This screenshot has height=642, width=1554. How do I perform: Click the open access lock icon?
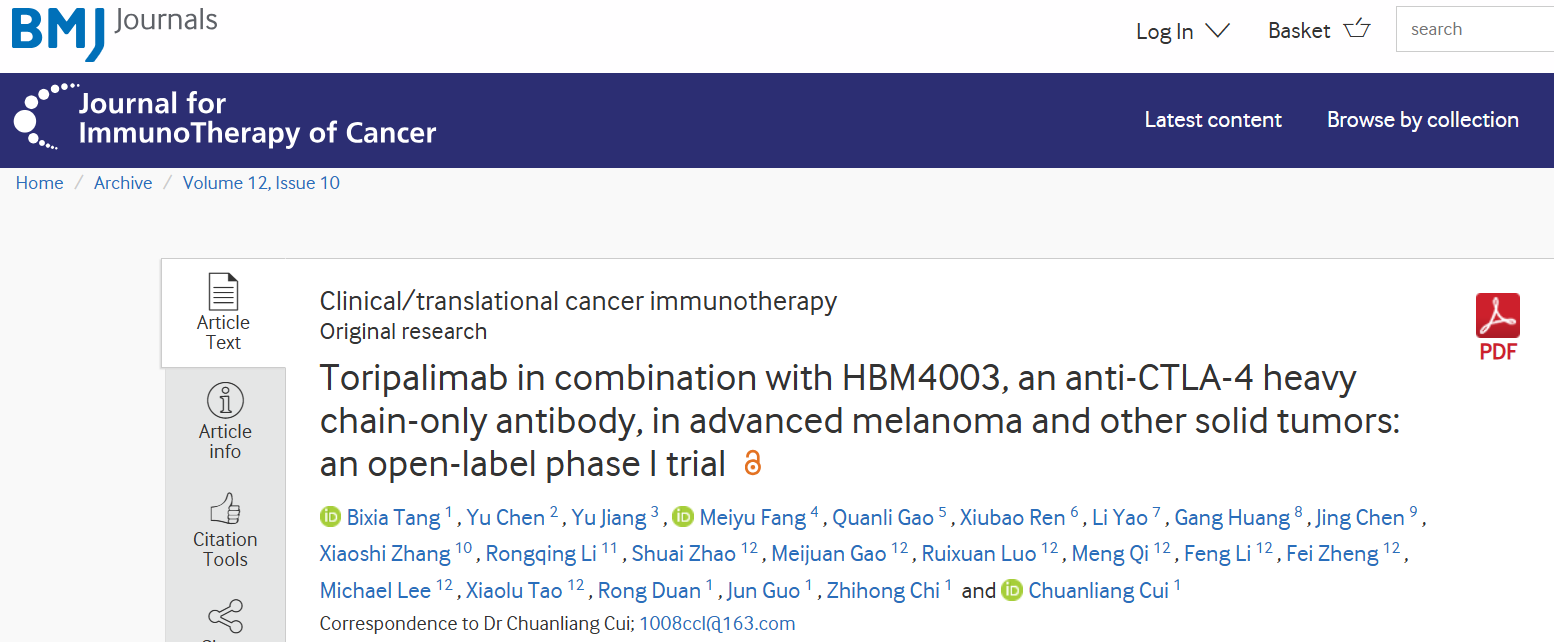pyautogui.click(x=752, y=463)
